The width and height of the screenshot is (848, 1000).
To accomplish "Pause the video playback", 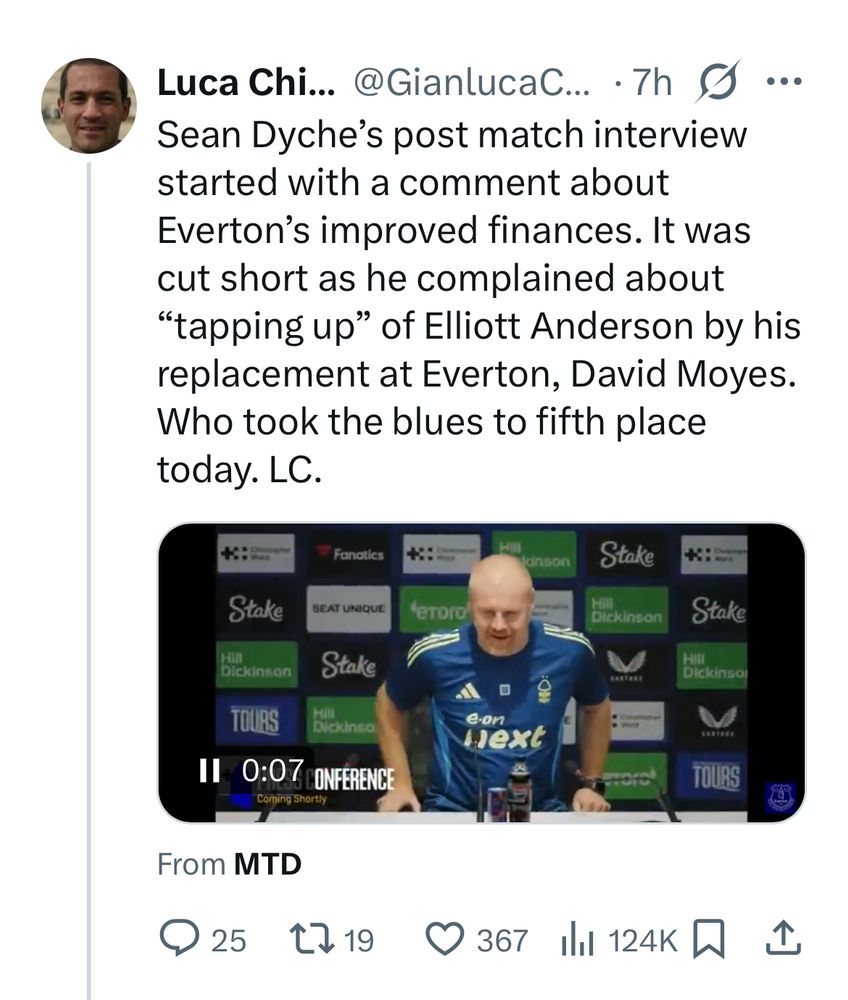I will [210, 770].
